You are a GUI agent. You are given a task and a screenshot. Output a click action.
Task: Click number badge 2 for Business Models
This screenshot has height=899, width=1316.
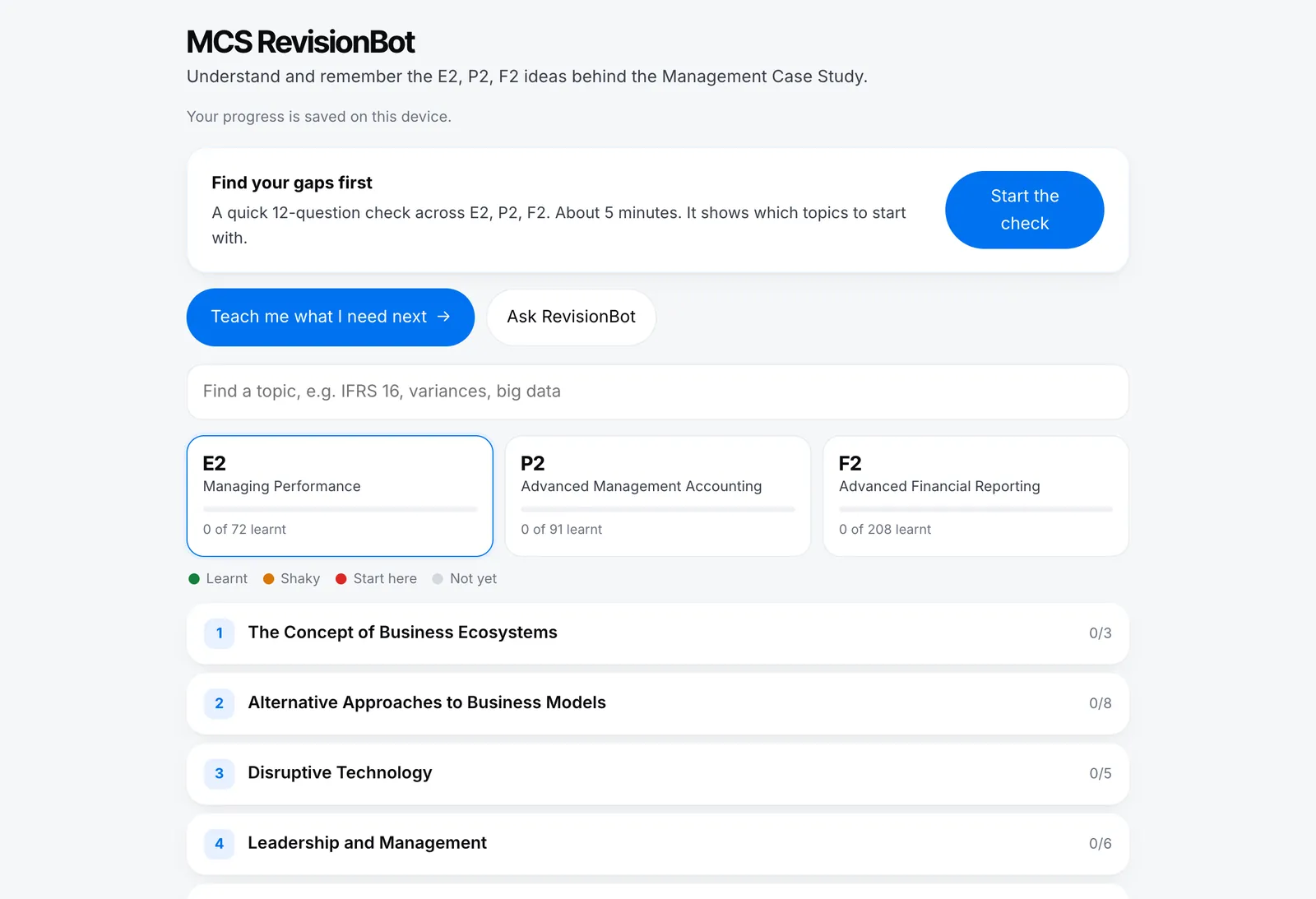(219, 703)
